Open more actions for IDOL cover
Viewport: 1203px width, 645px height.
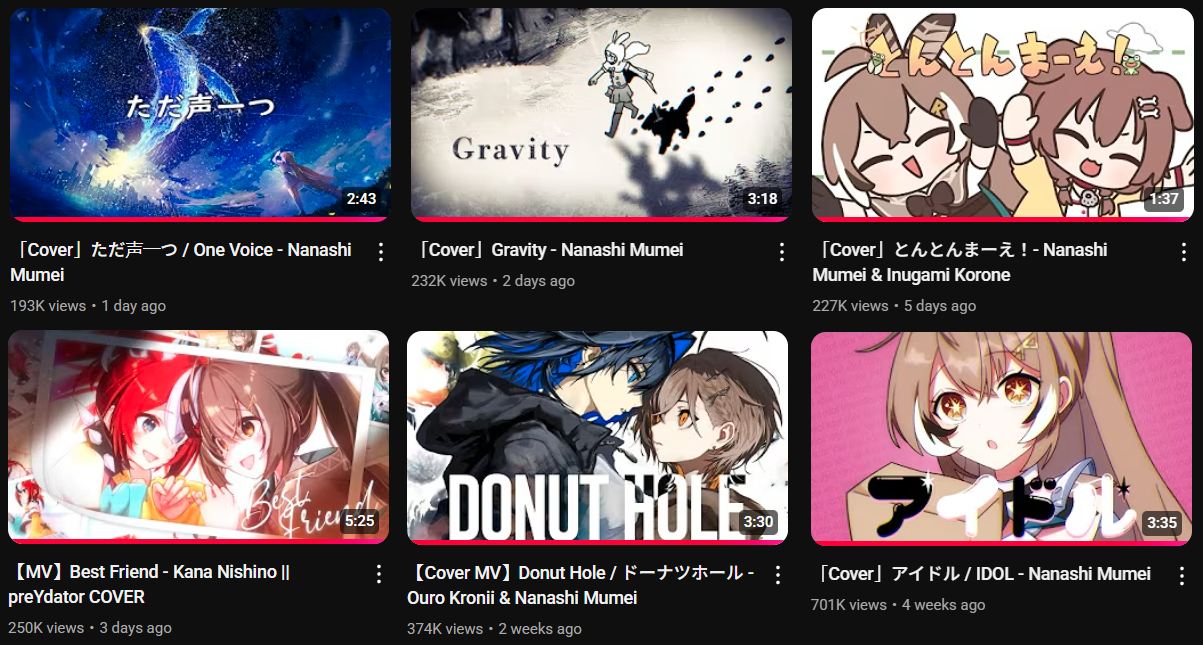point(1183,575)
